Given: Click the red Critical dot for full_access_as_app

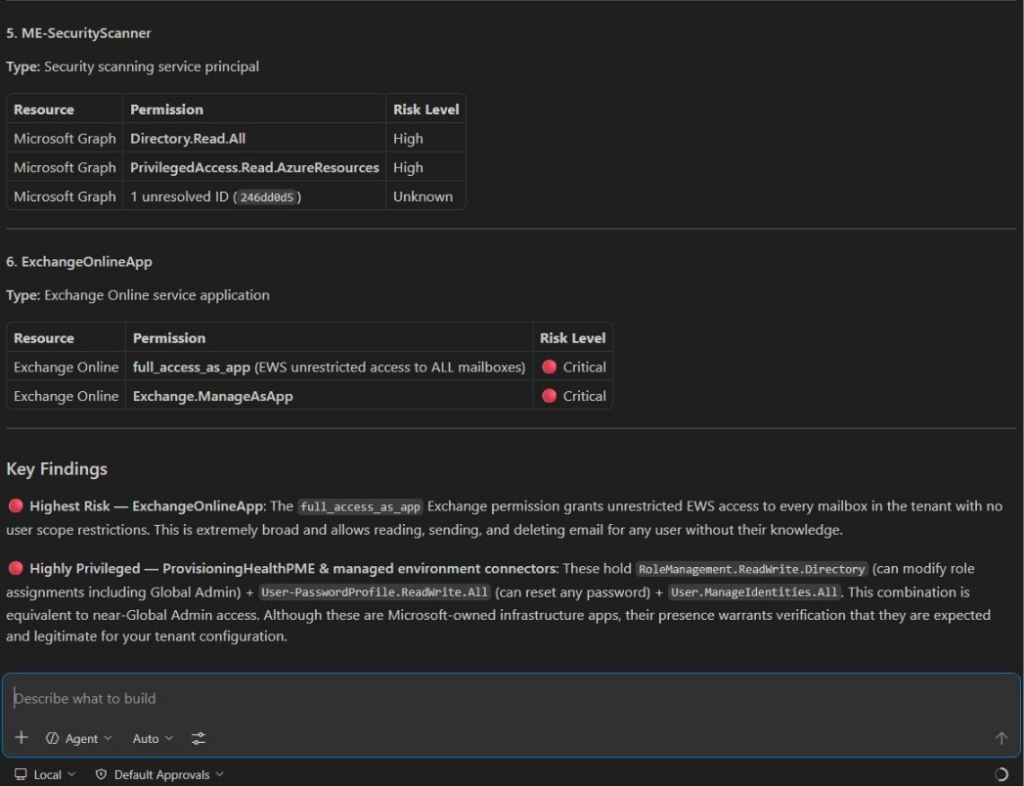Looking at the screenshot, I should click(x=548, y=367).
